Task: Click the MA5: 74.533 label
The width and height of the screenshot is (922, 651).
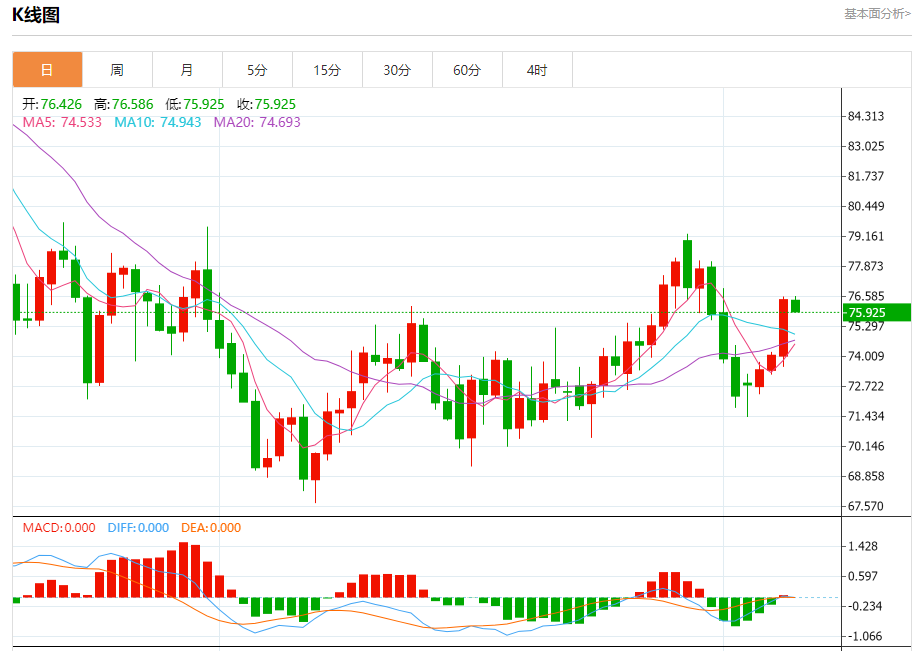Action: click(62, 122)
